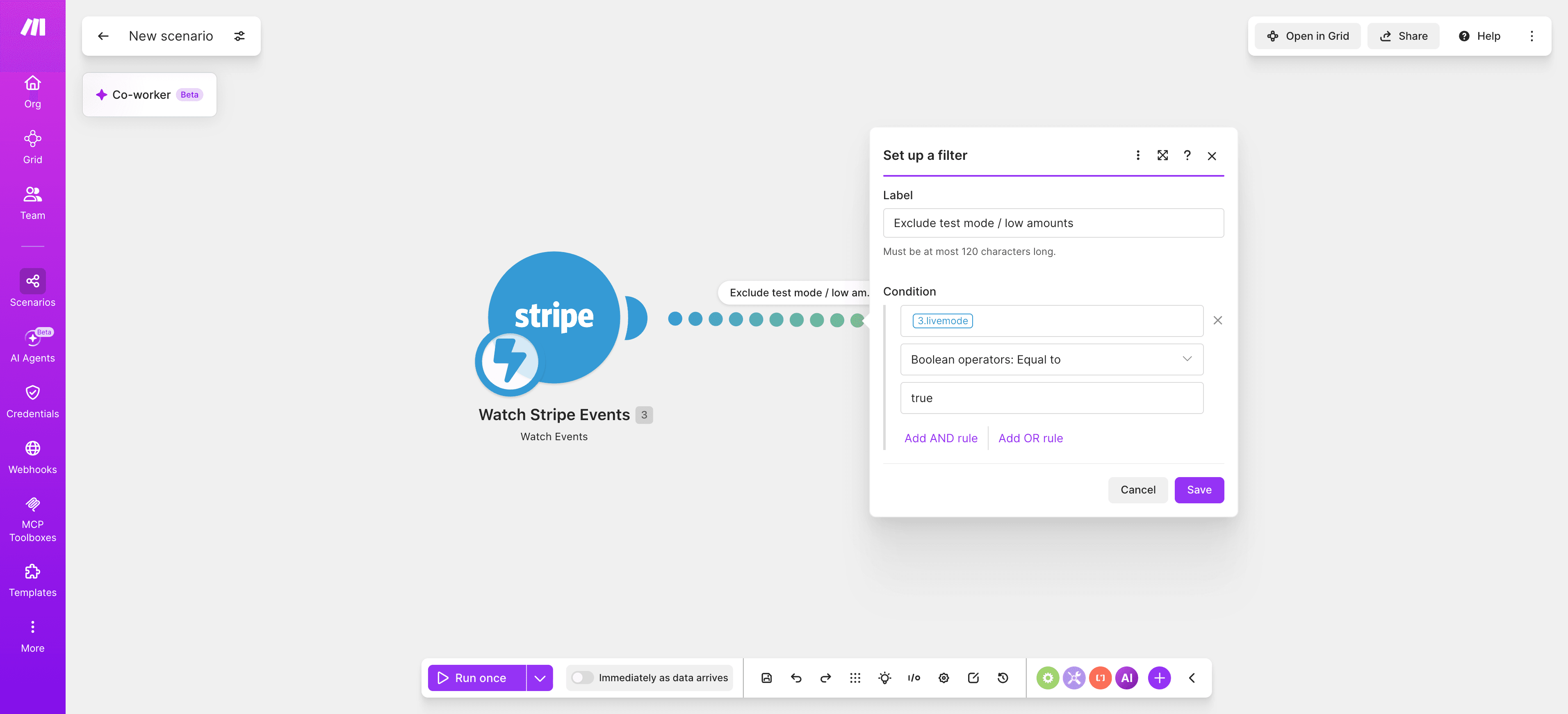Open scenario settings sliders icon
The image size is (1568, 714).
(x=240, y=36)
